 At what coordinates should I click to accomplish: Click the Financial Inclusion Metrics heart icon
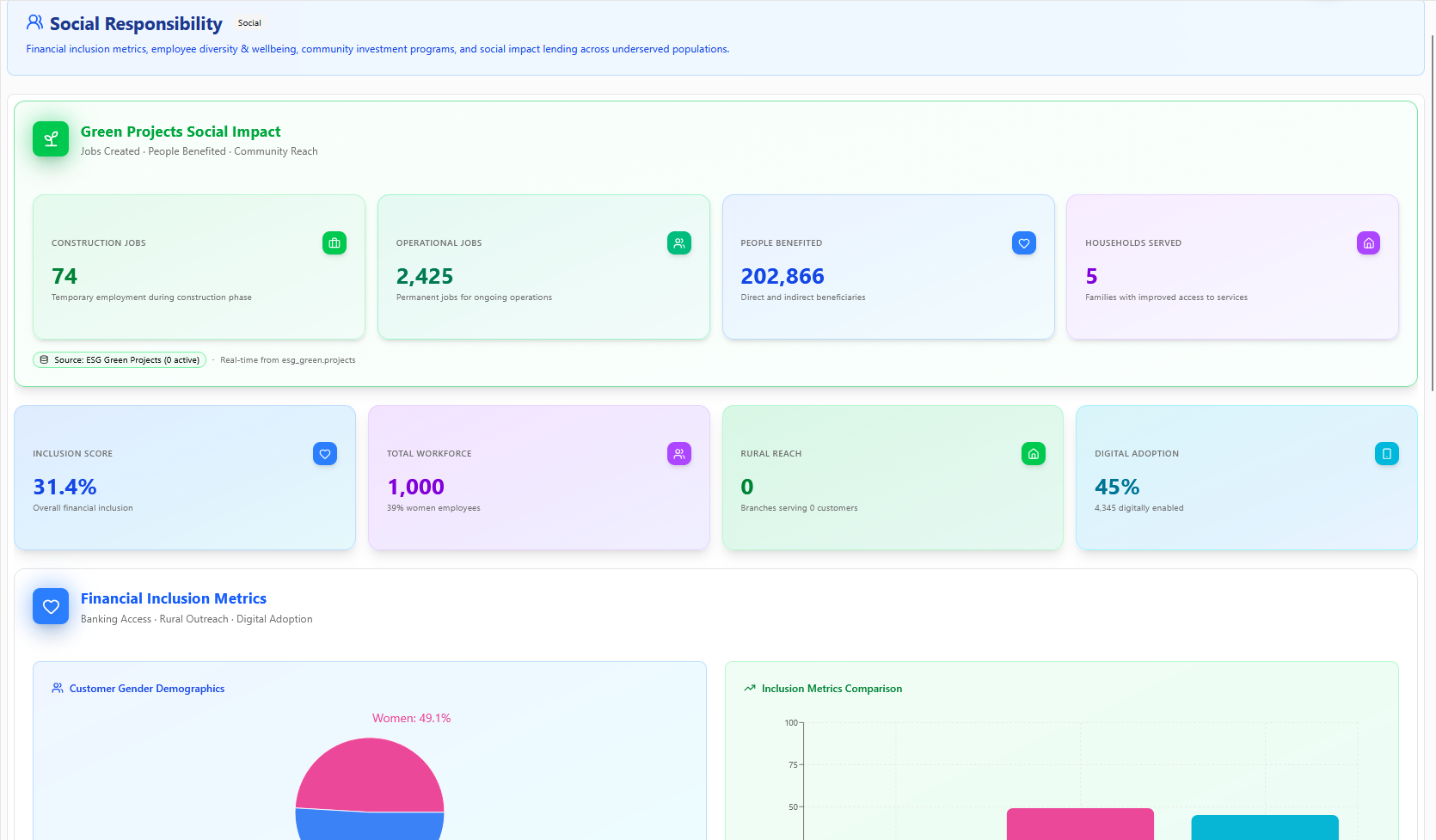pos(51,606)
